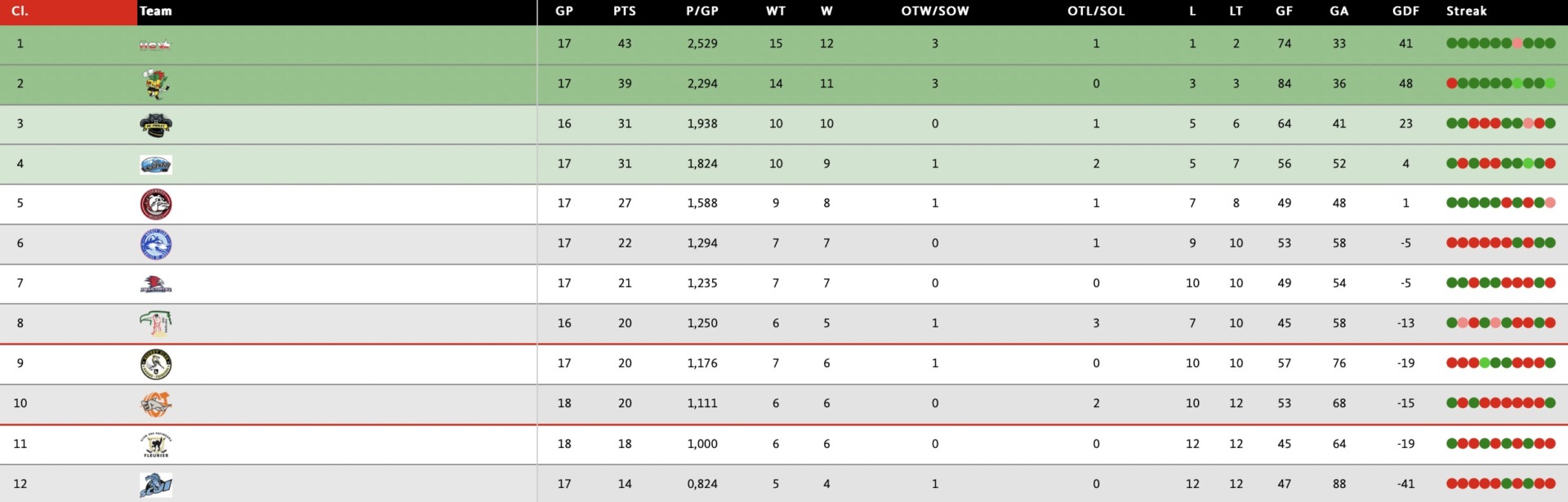Click the first red streak dot in row 9
The image size is (1568, 502).
point(1452,363)
